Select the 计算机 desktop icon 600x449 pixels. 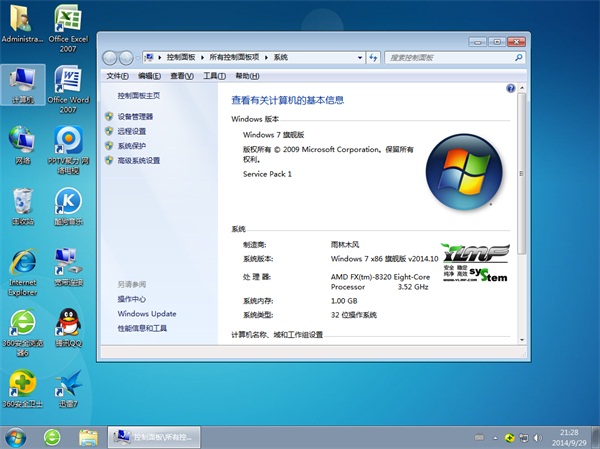coord(23,85)
